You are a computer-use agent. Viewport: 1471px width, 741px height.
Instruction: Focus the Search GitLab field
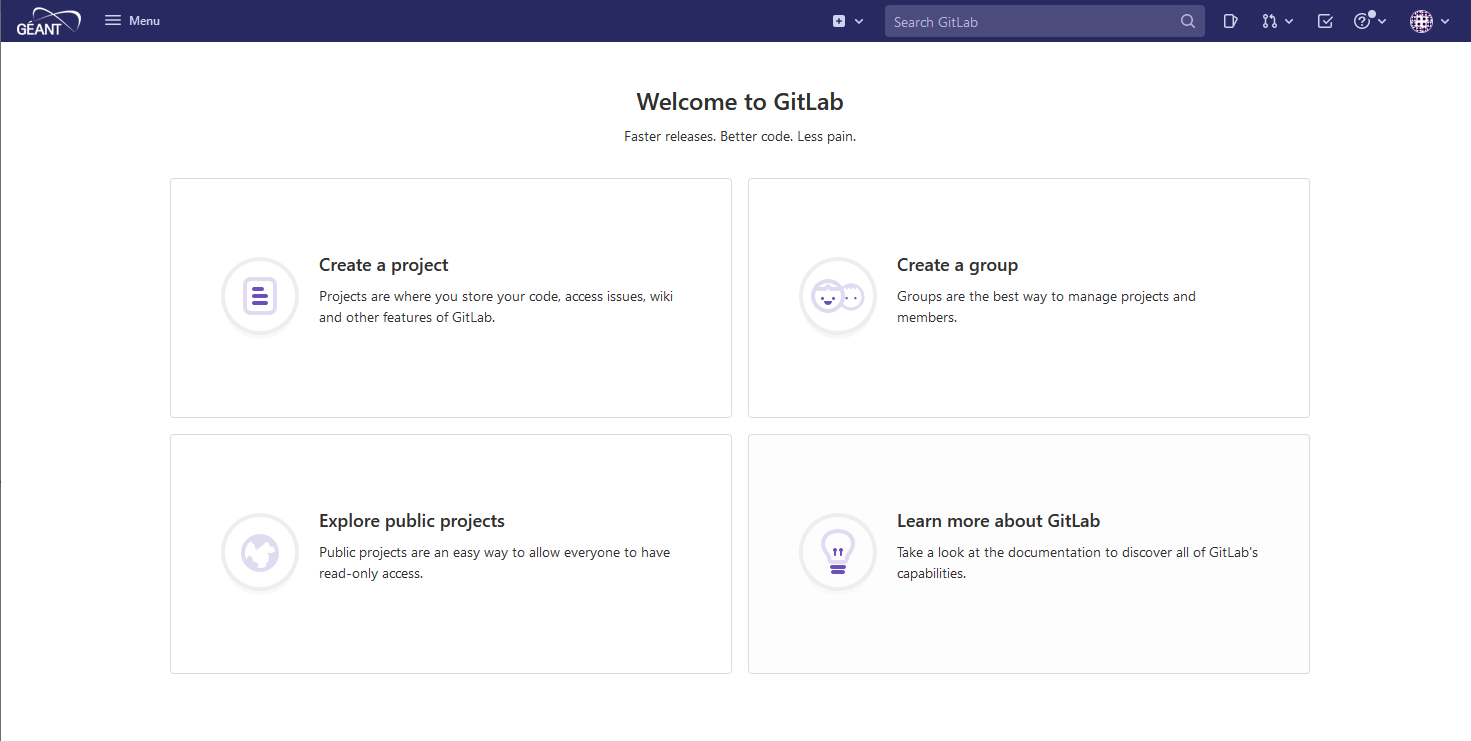1044,21
